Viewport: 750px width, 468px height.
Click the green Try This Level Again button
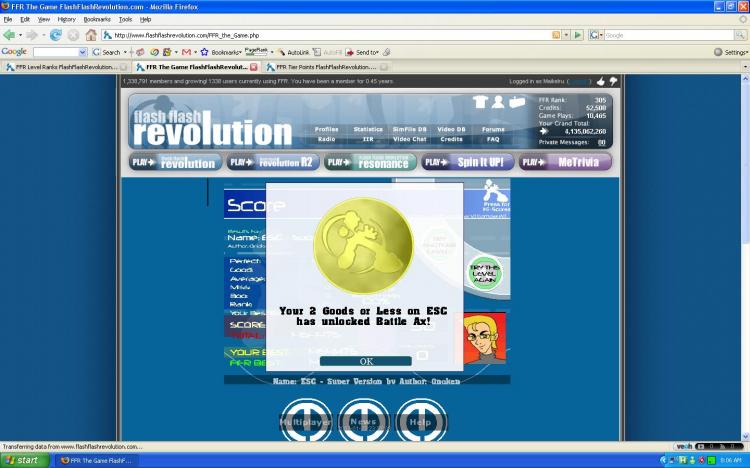coord(485,273)
